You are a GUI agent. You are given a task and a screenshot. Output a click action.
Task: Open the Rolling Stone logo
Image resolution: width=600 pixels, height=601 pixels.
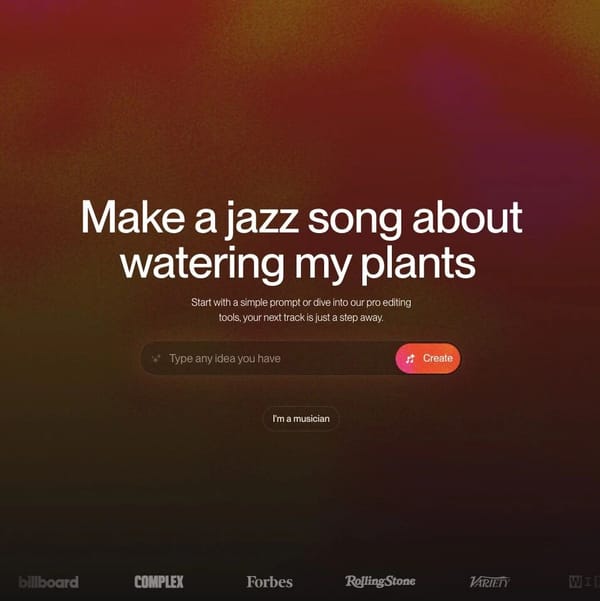tap(380, 581)
